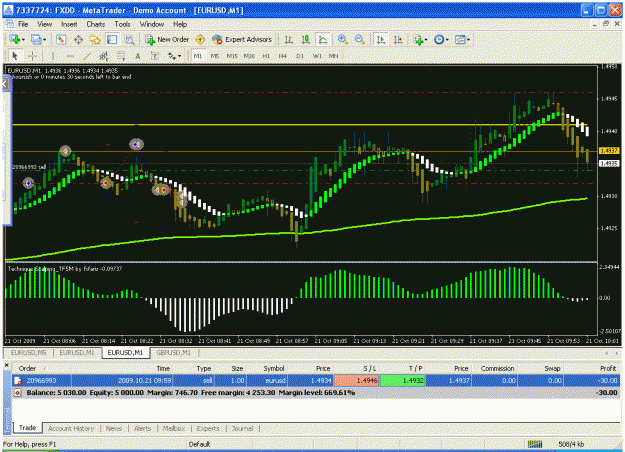
Task: Select the equidistant channel tool
Action: pos(104,56)
